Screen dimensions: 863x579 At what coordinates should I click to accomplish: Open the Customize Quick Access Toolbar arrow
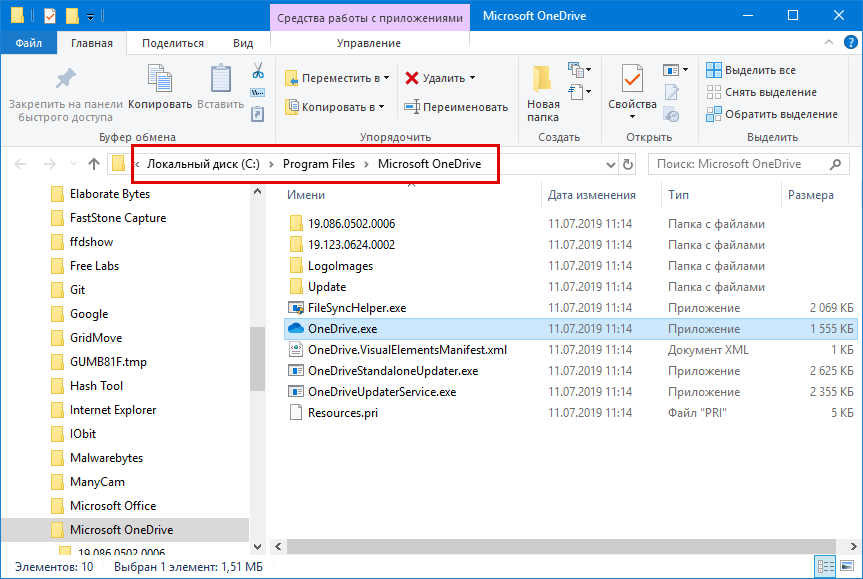[90, 17]
